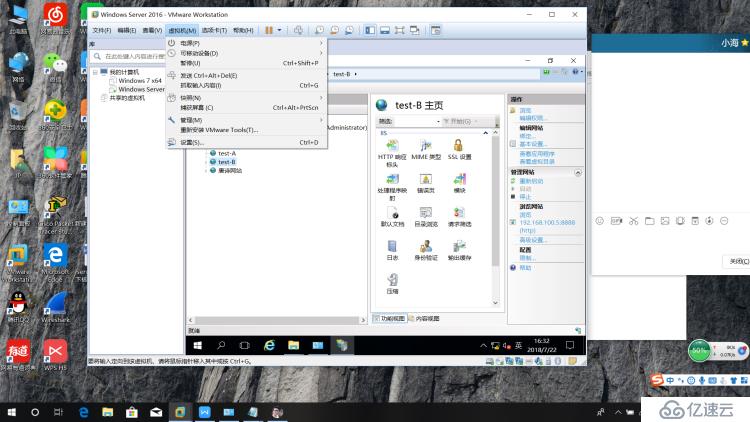Screen dimensions: 750x422
Task: Switch to 内容视图 tab
Action: point(424,318)
